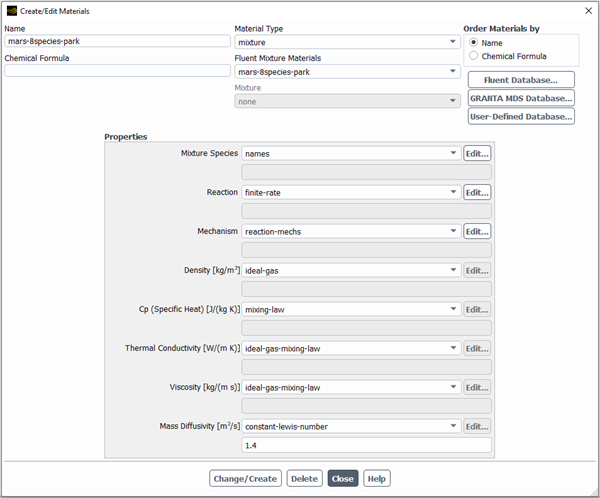Click the 'Material Type' label
This screenshot has height=498, width=600.
[259, 29]
